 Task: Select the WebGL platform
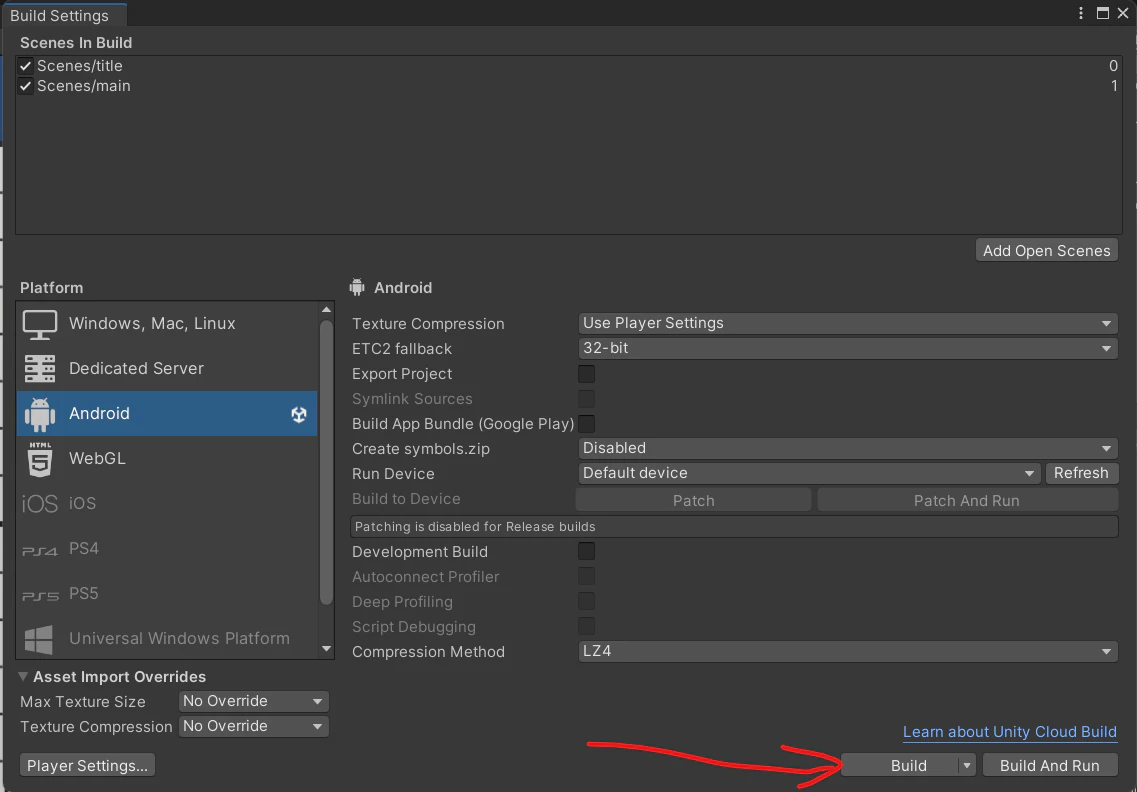pyautogui.click(x=167, y=459)
